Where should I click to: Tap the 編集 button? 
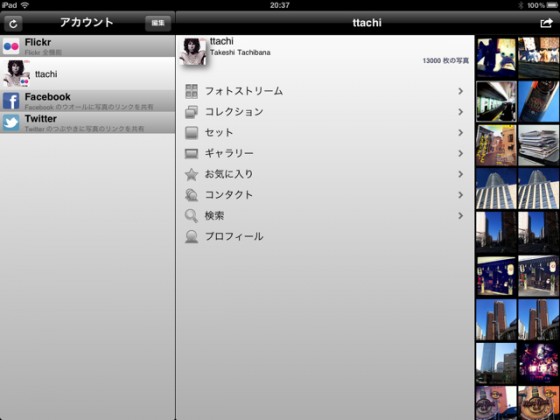[x=158, y=23]
